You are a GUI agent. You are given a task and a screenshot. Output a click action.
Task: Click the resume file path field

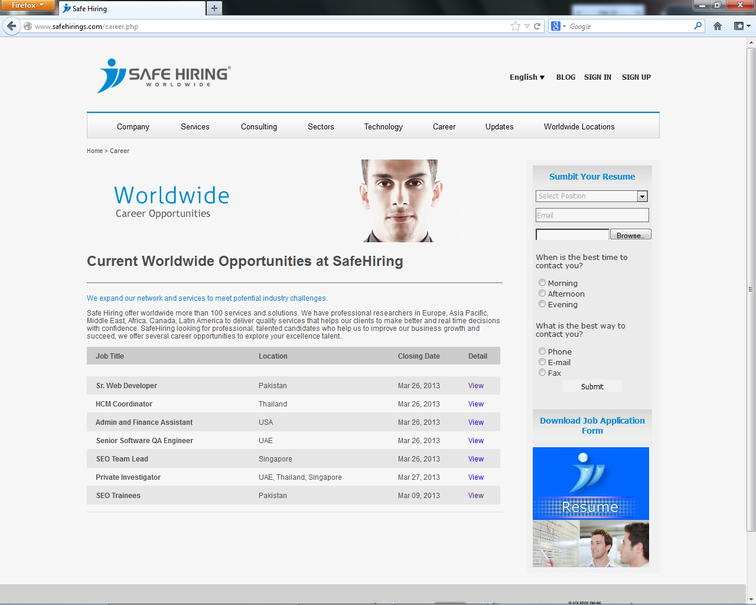[572, 235]
